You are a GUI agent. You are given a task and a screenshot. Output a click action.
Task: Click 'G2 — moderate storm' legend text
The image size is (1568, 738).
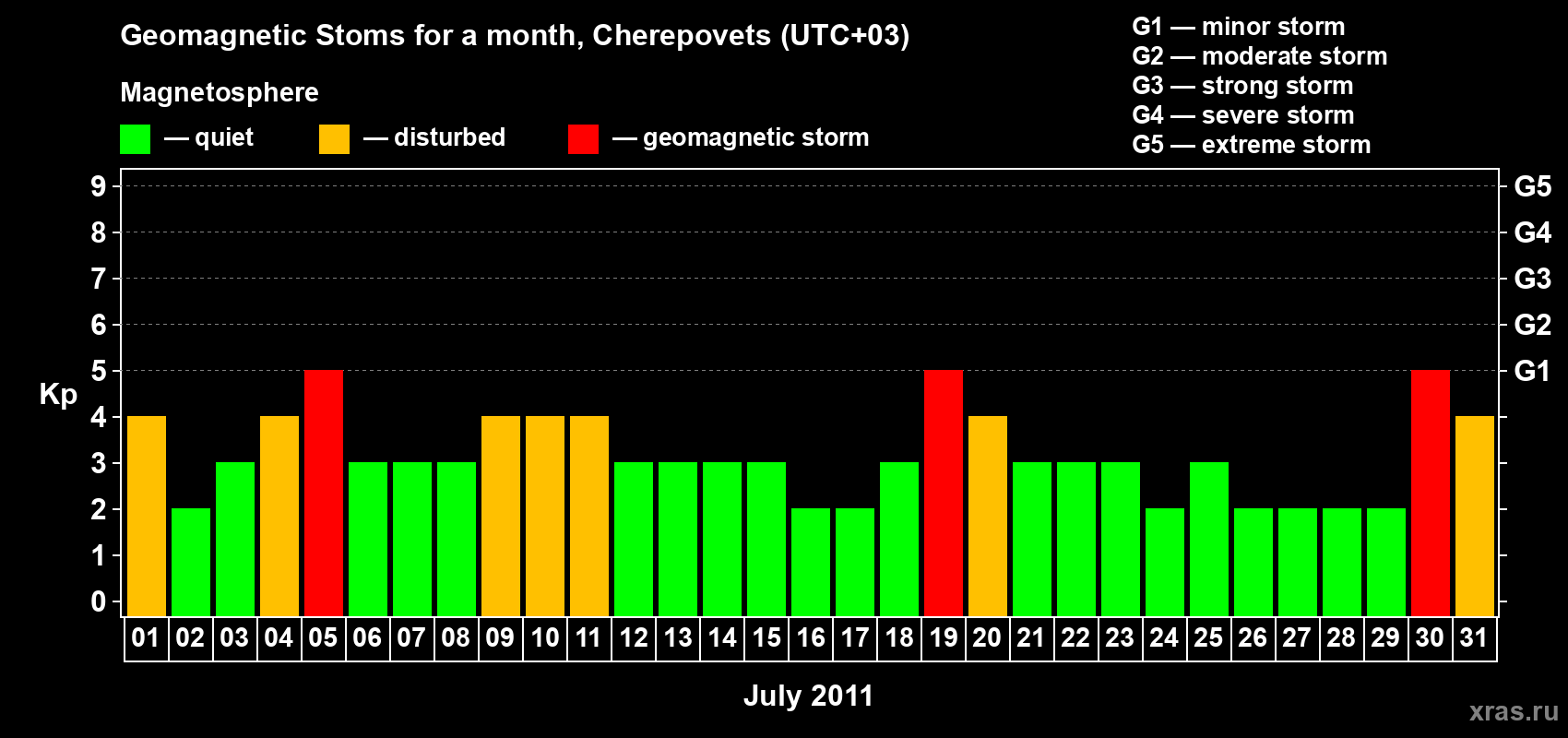pos(1260,56)
